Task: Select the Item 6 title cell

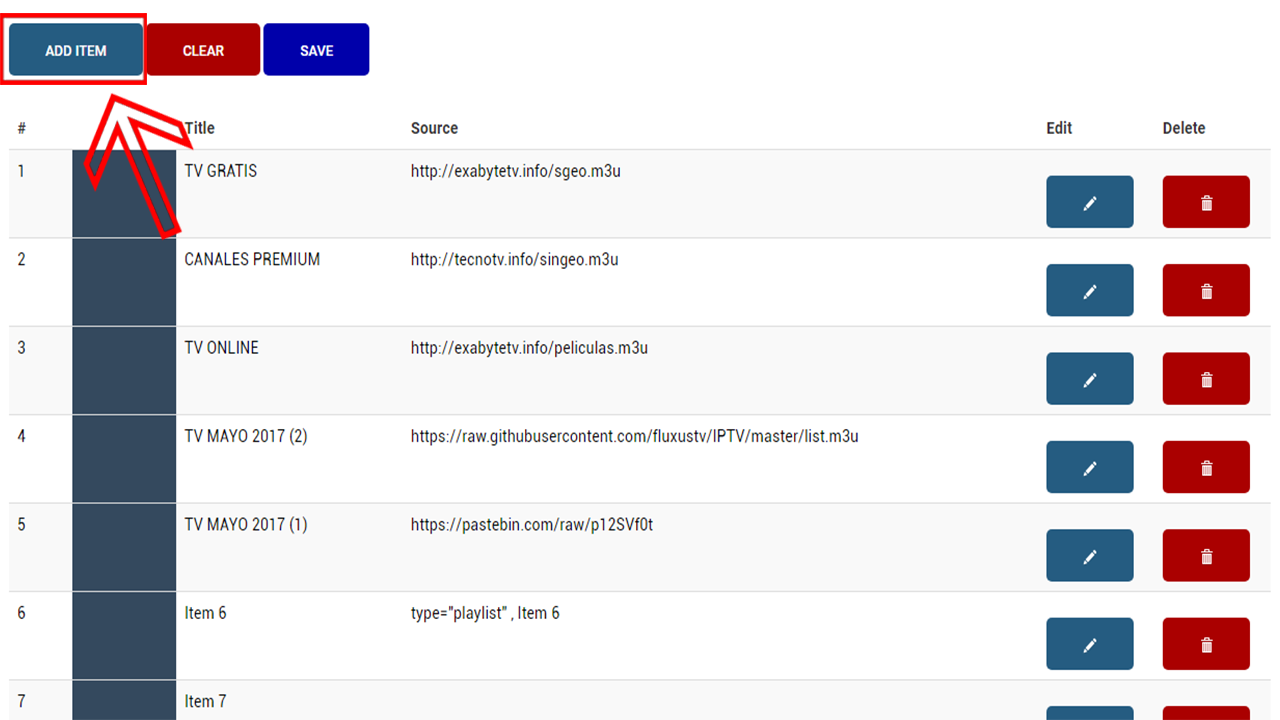Action: (205, 613)
